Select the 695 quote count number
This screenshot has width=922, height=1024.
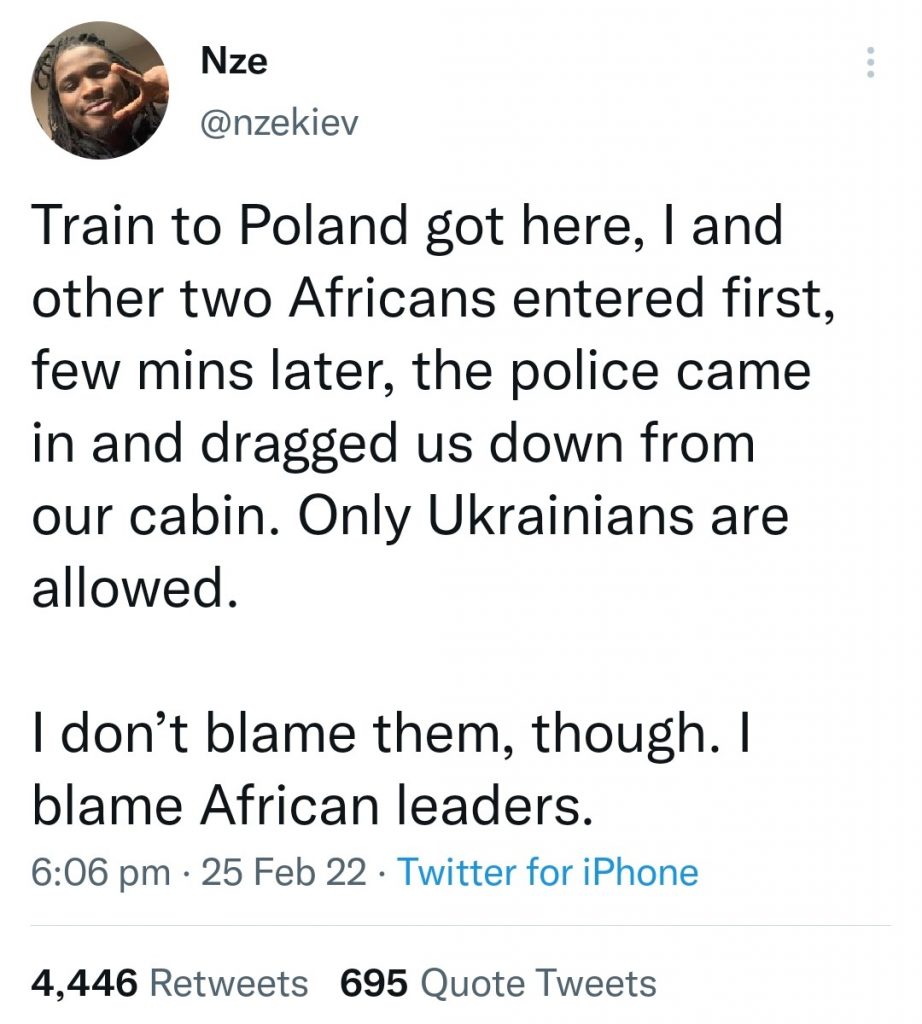click(375, 983)
